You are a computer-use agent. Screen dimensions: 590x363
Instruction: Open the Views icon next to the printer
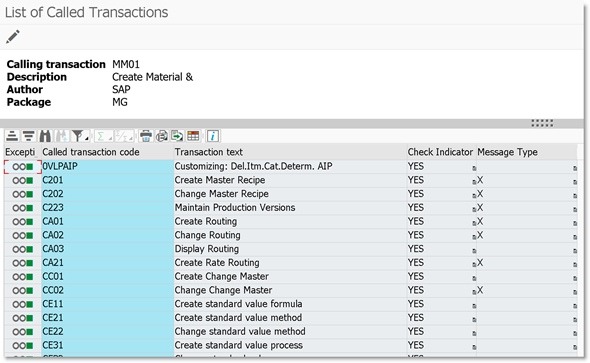pyautogui.click(x=162, y=136)
